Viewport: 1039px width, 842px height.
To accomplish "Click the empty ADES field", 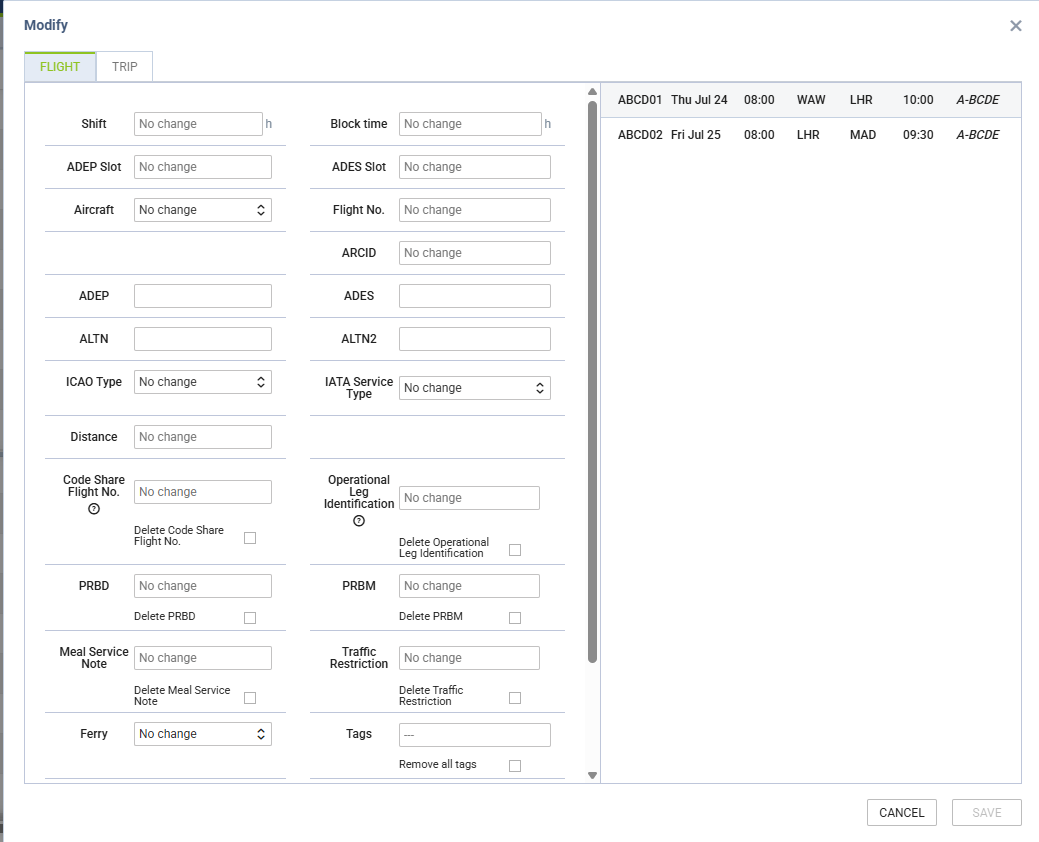I will point(474,296).
